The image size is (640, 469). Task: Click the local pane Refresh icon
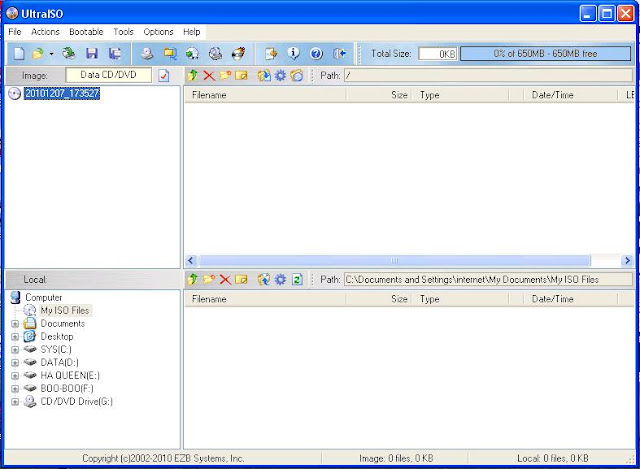click(297, 280)
